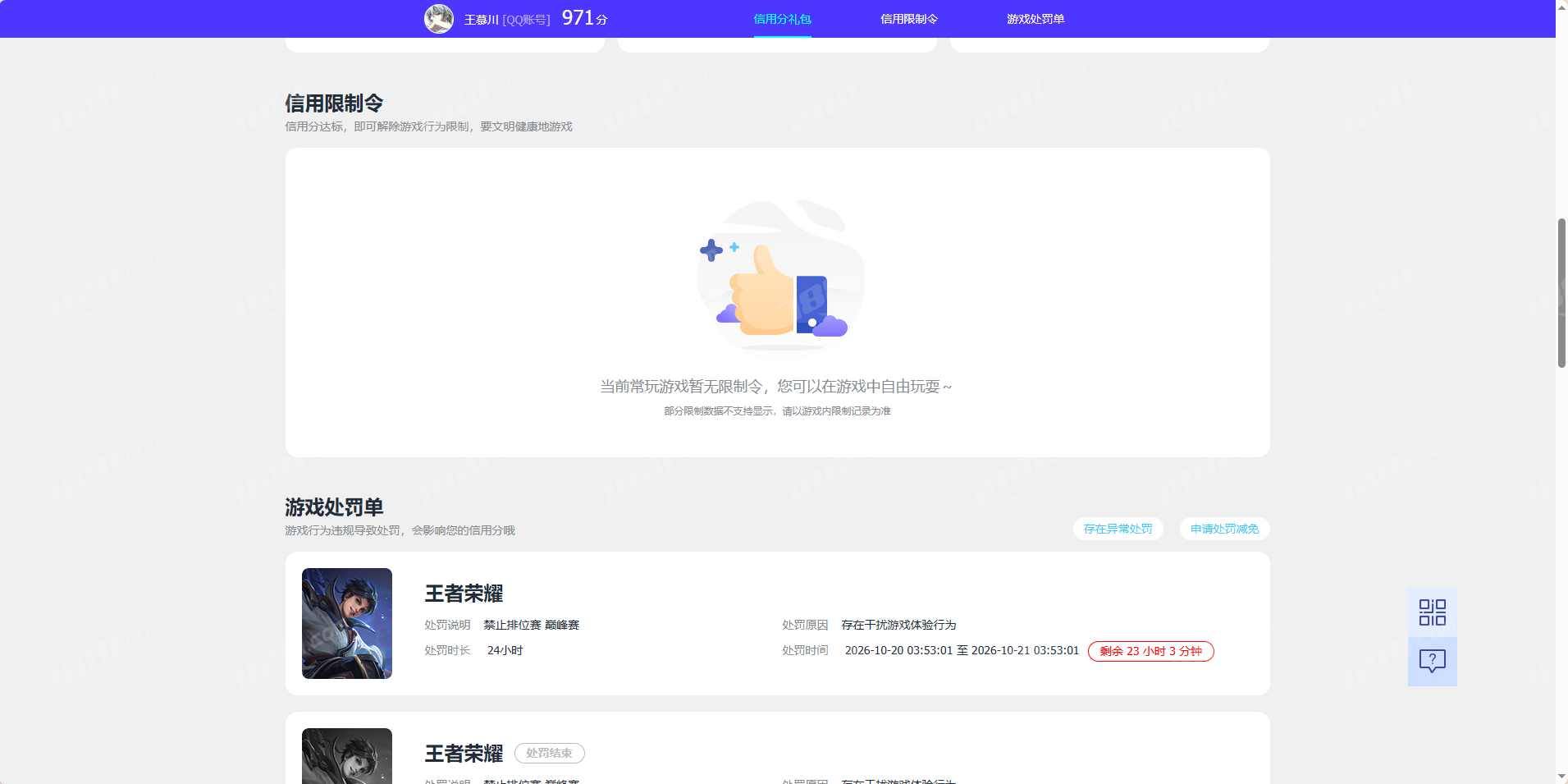The height and width of the screenshot is (784, 1568).
Task: Click the 剩余 23 小时 3 分钟 badge
Action: click(1150, 651)
